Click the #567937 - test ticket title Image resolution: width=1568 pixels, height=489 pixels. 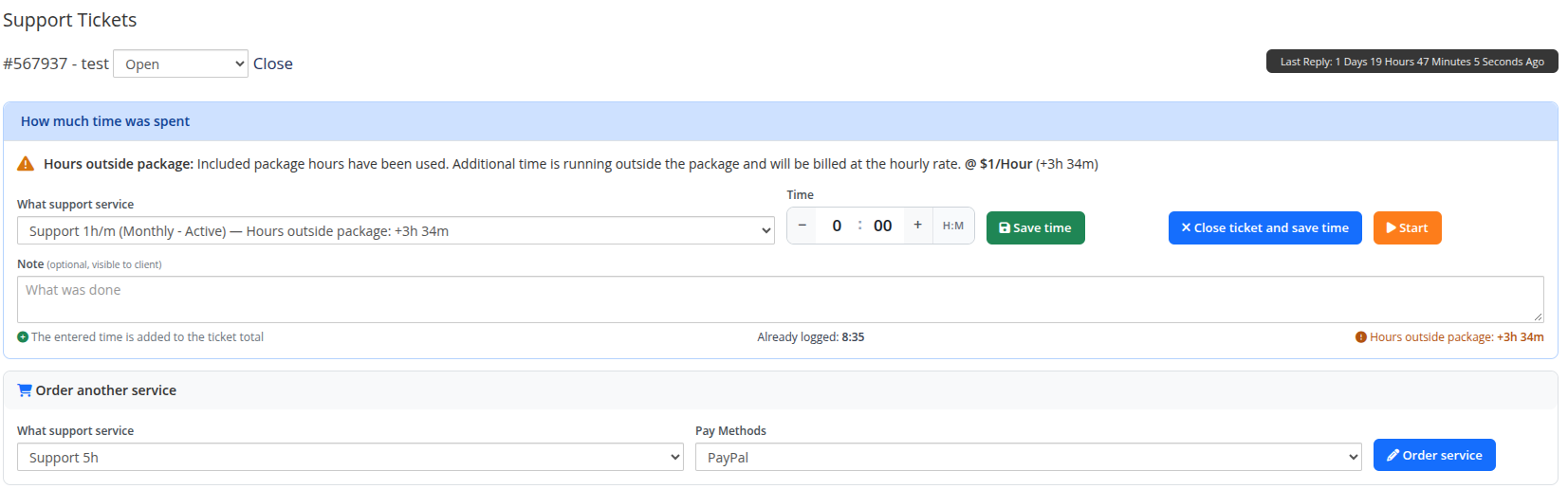tap(56, 63)
